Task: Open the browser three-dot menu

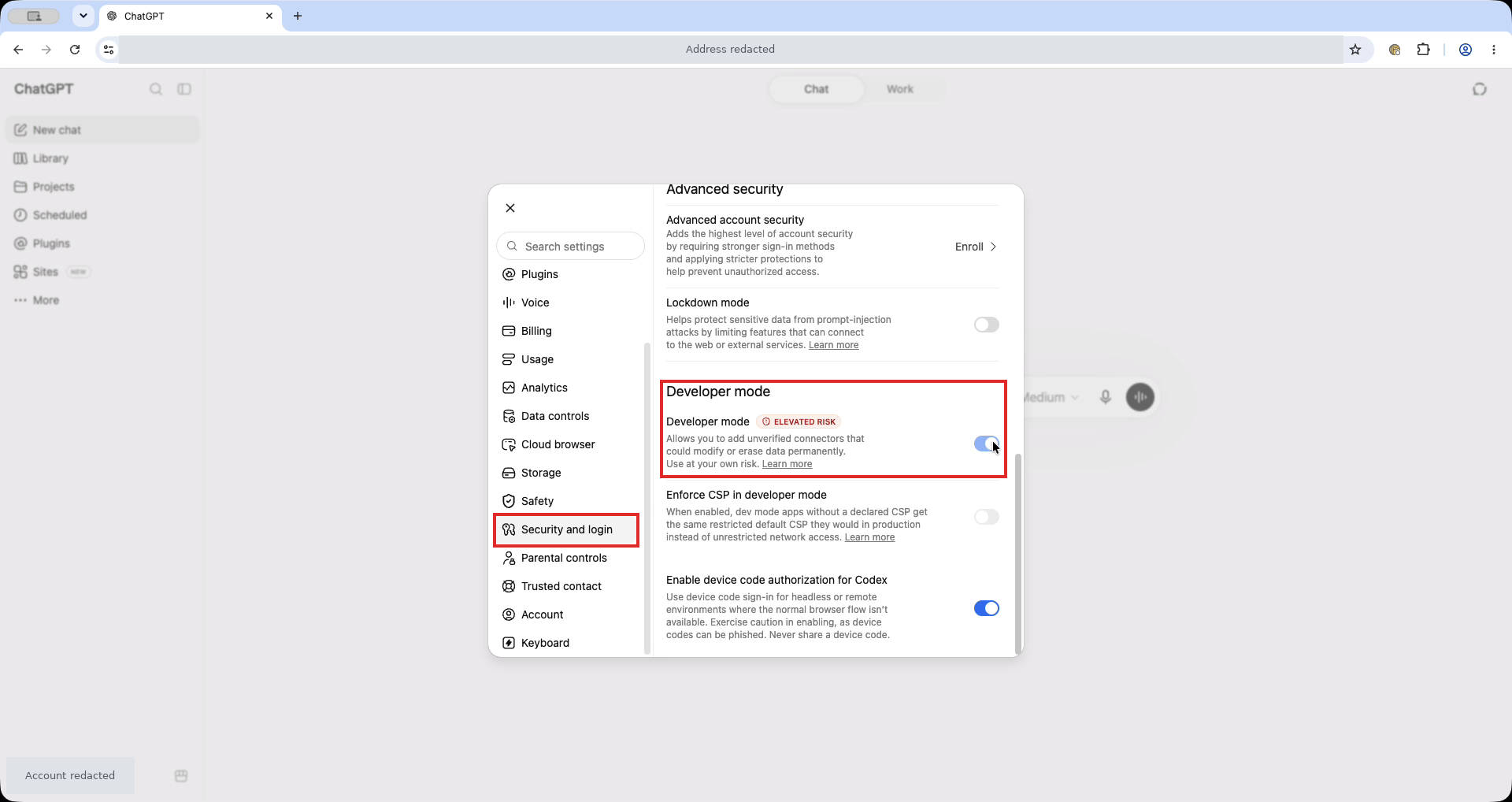Action: tap(1494, 50)
